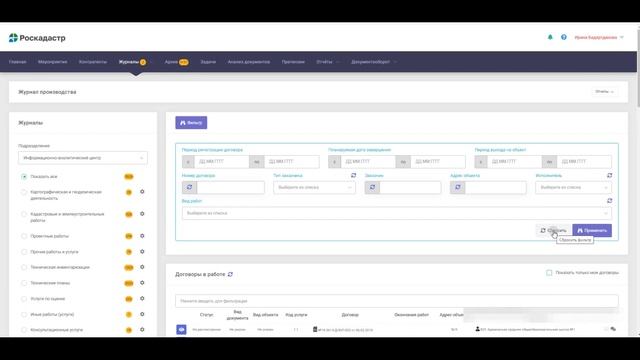Screen dimensions: 640x360
Task: Select the Проектные работы radio button
Action: [24, 236]
